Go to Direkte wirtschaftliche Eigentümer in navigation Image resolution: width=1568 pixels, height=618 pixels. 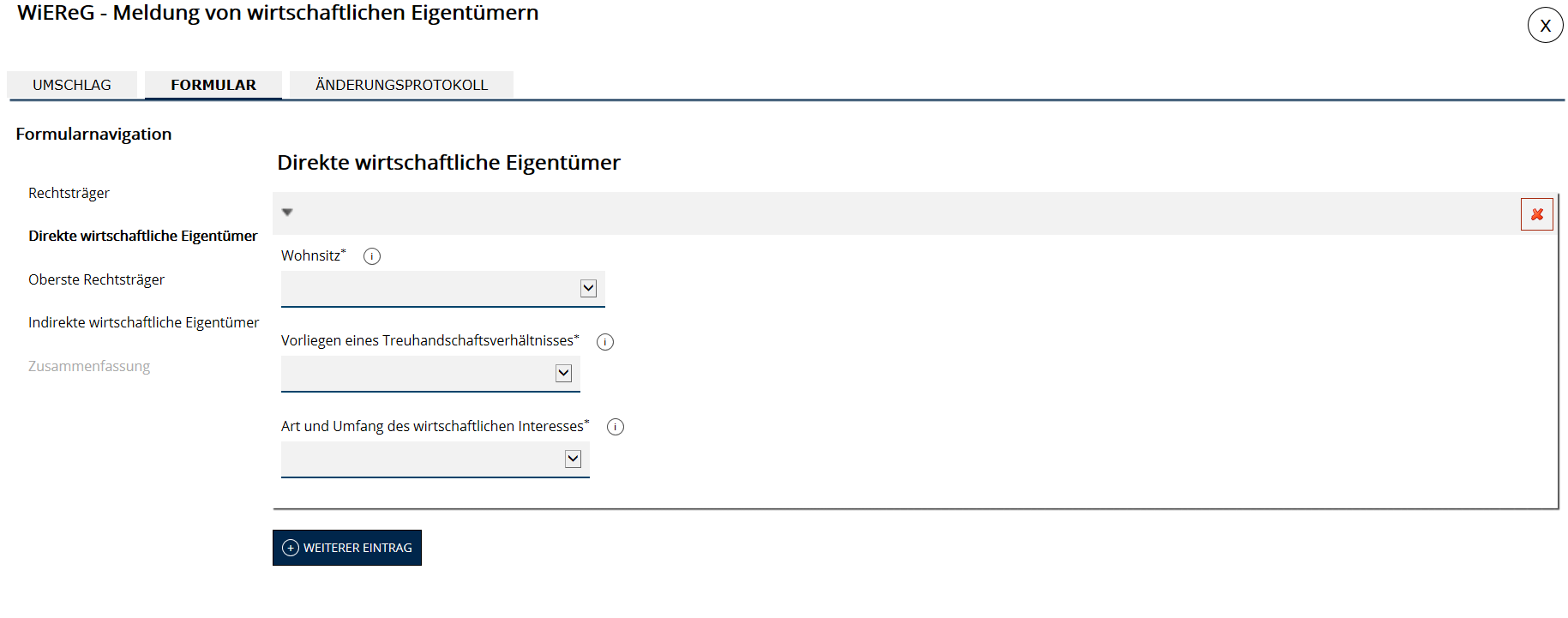(142, 236)
